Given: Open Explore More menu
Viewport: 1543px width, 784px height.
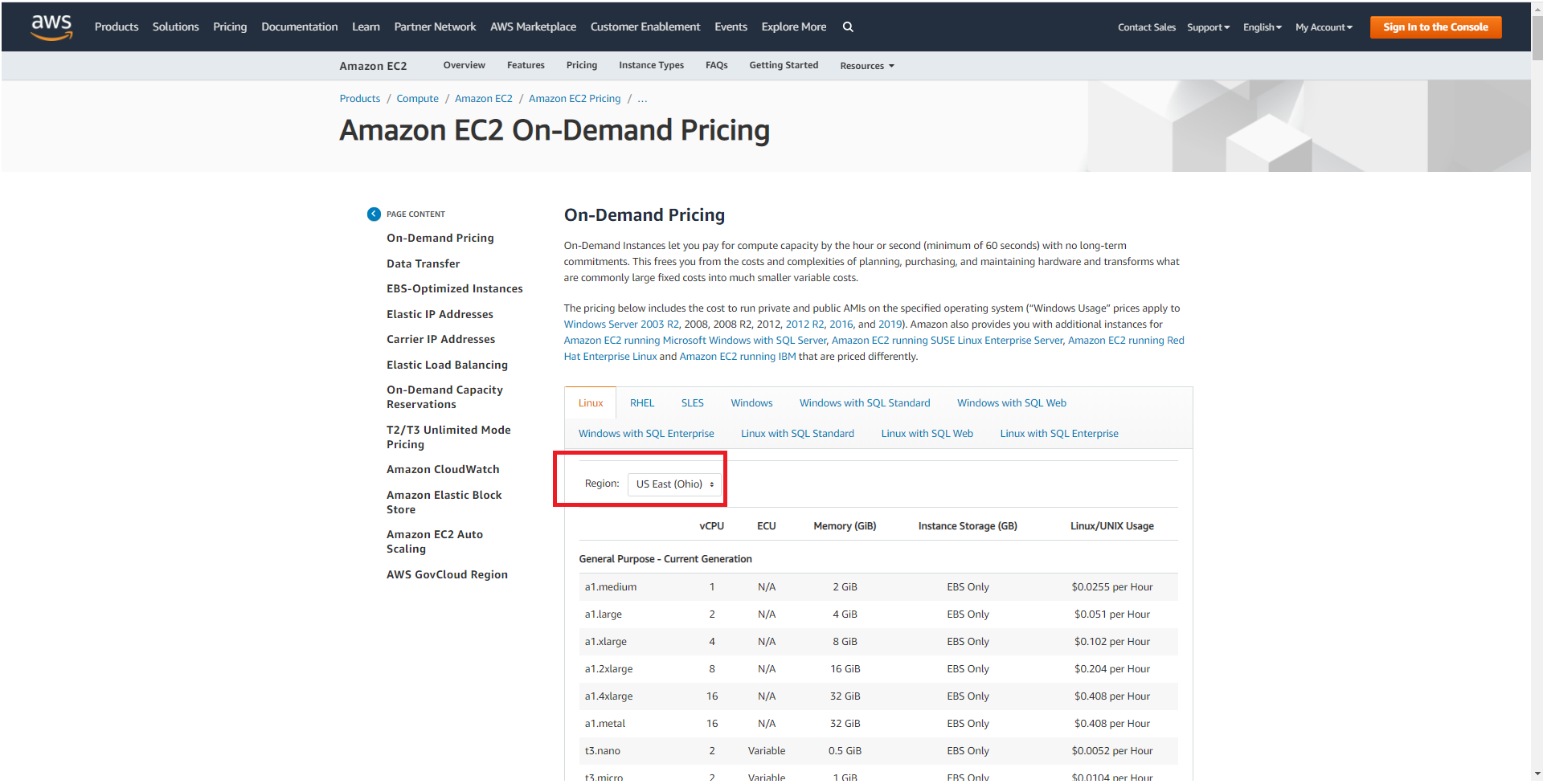Looking at the screenshot, I should click(794, 27).
